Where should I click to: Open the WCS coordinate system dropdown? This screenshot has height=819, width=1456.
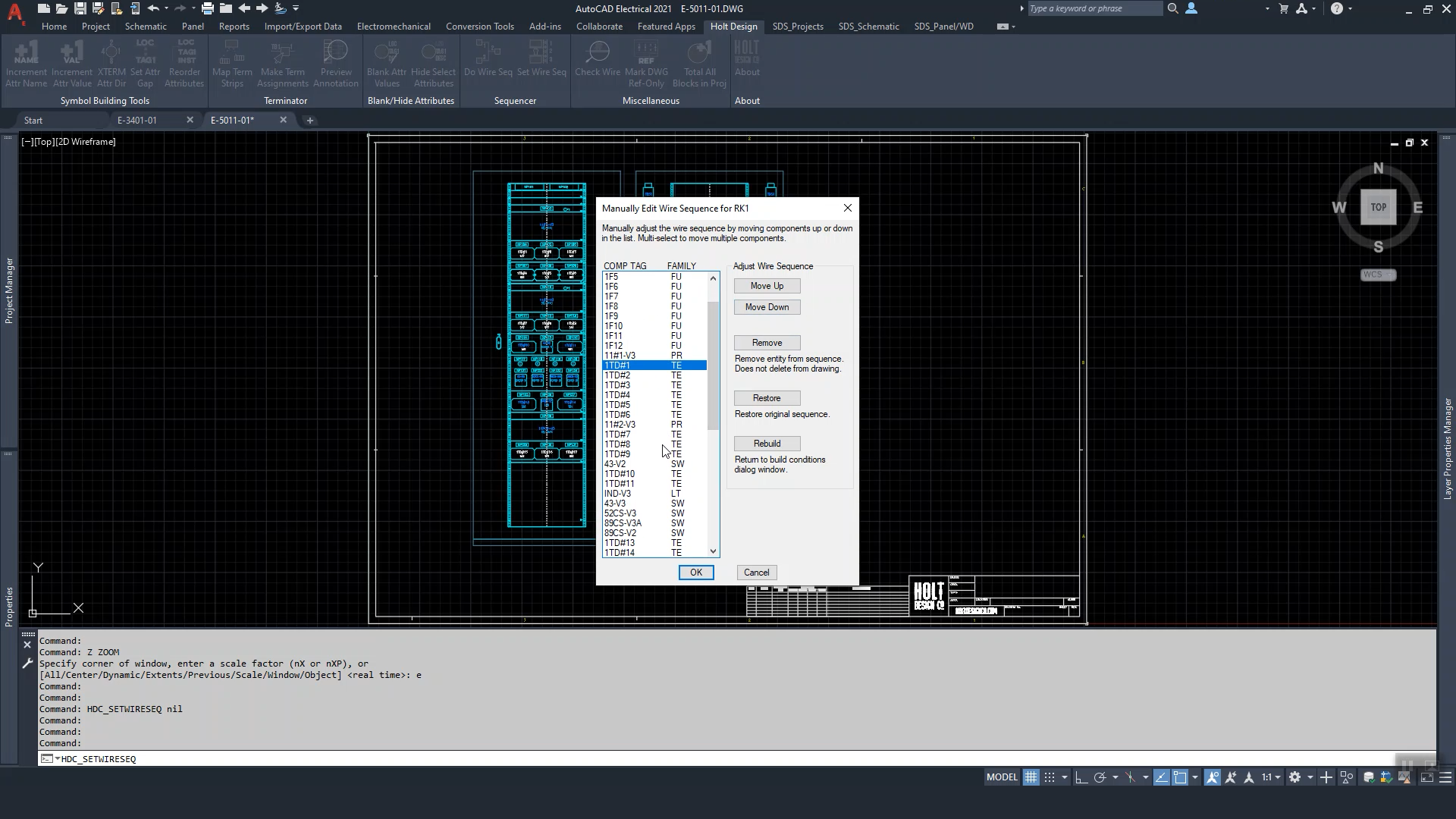1378,275
